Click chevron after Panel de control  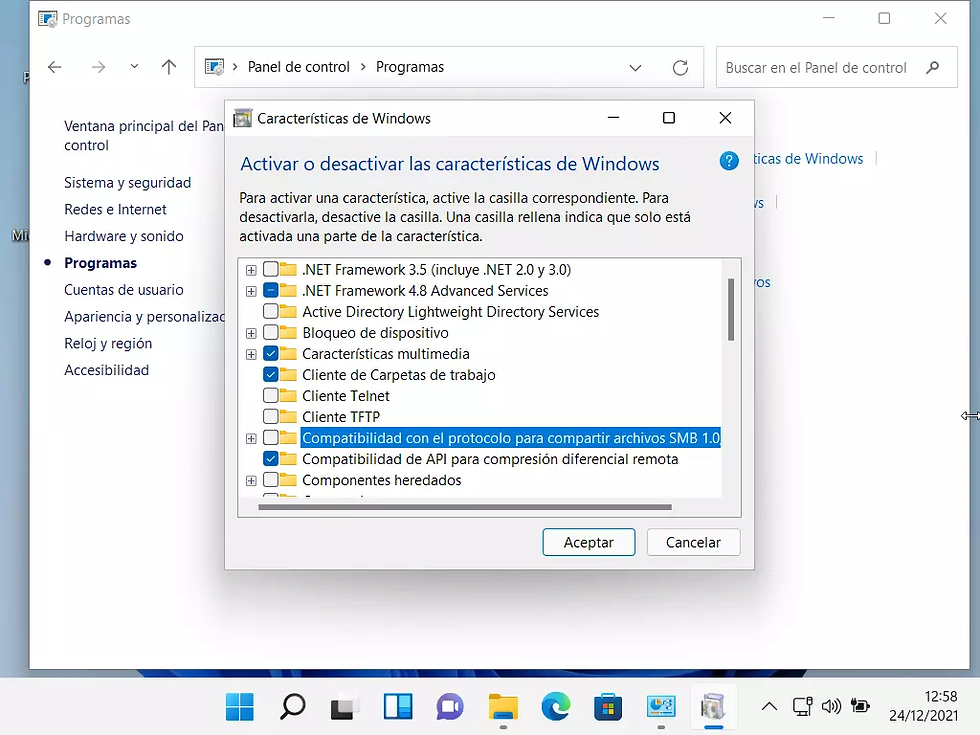click(x=363, y=67)
